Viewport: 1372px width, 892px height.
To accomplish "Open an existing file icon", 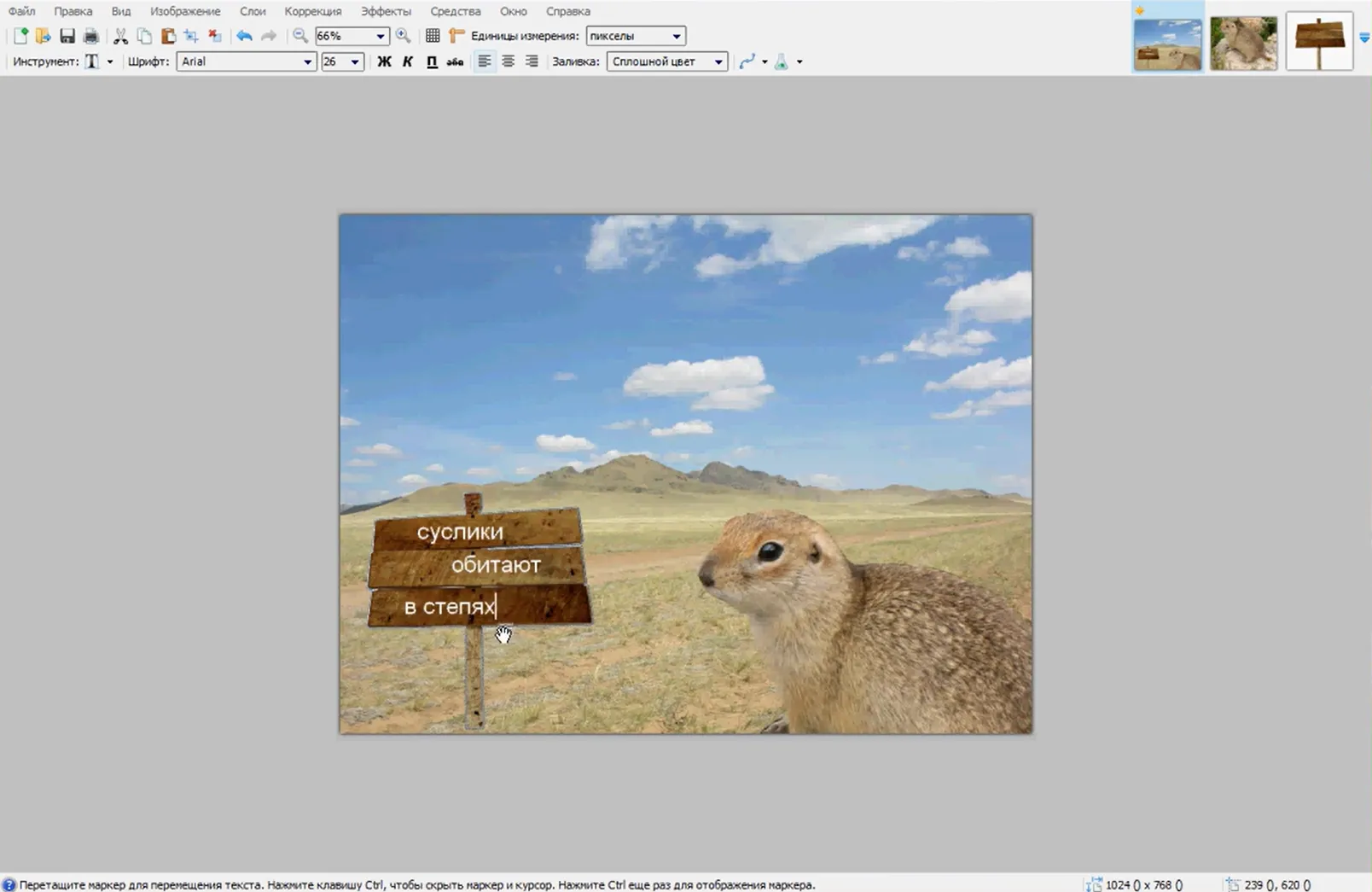I will tap(43, 36).
